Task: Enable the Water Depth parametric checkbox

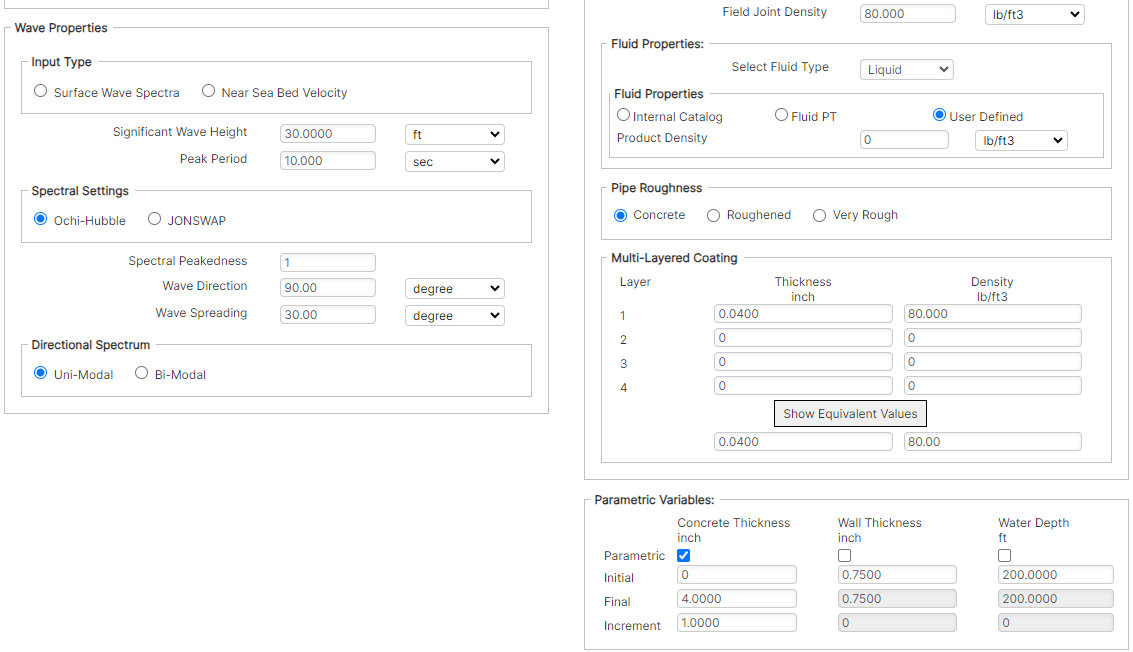Action: click(1003, 555)
